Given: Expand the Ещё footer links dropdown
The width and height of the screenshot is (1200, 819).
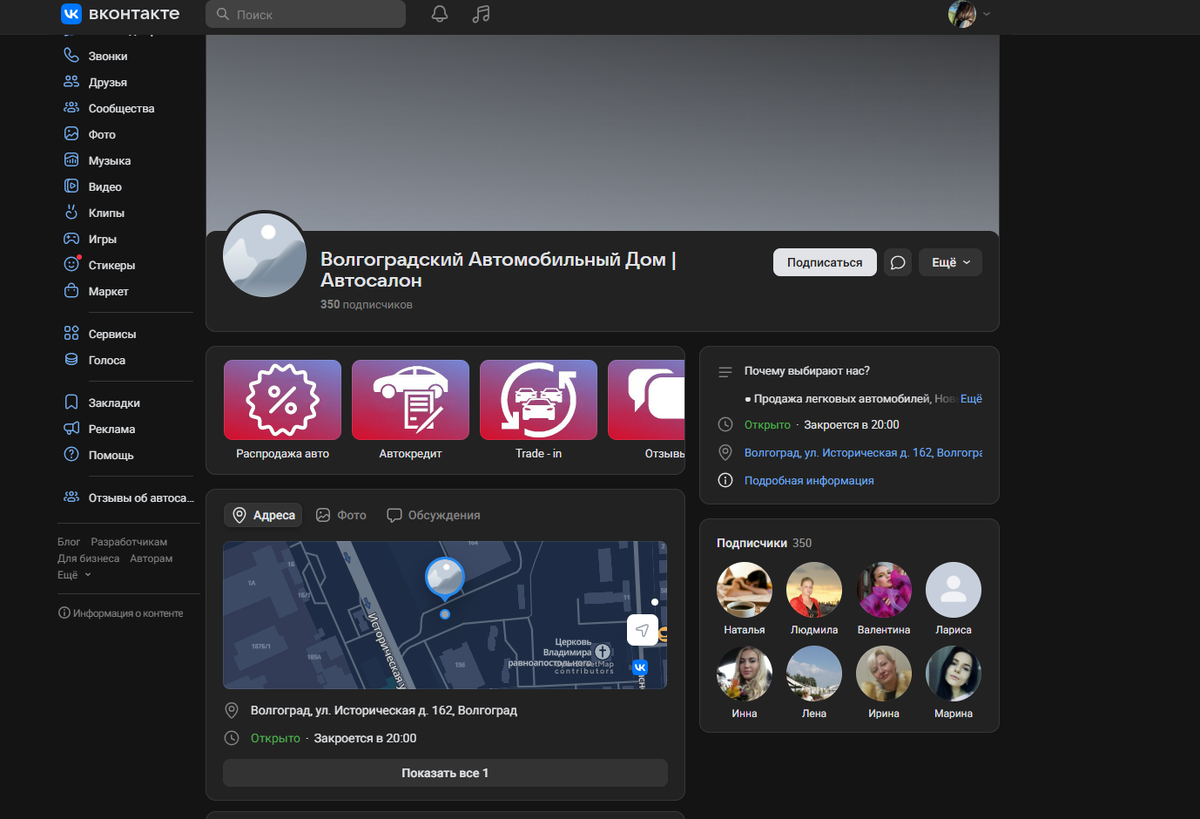Looking at the screenshot, I should pyautogui.click(x=74, y=575).
